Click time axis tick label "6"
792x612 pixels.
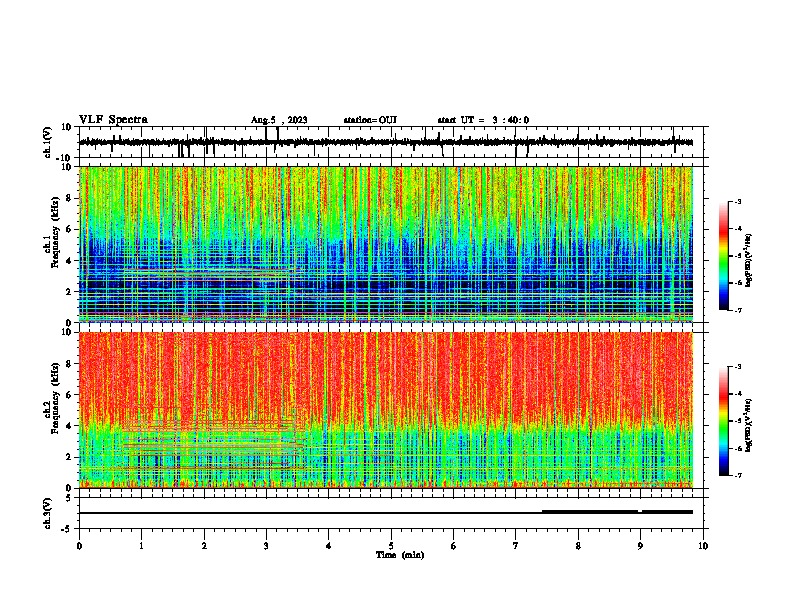tap(453, 545)
